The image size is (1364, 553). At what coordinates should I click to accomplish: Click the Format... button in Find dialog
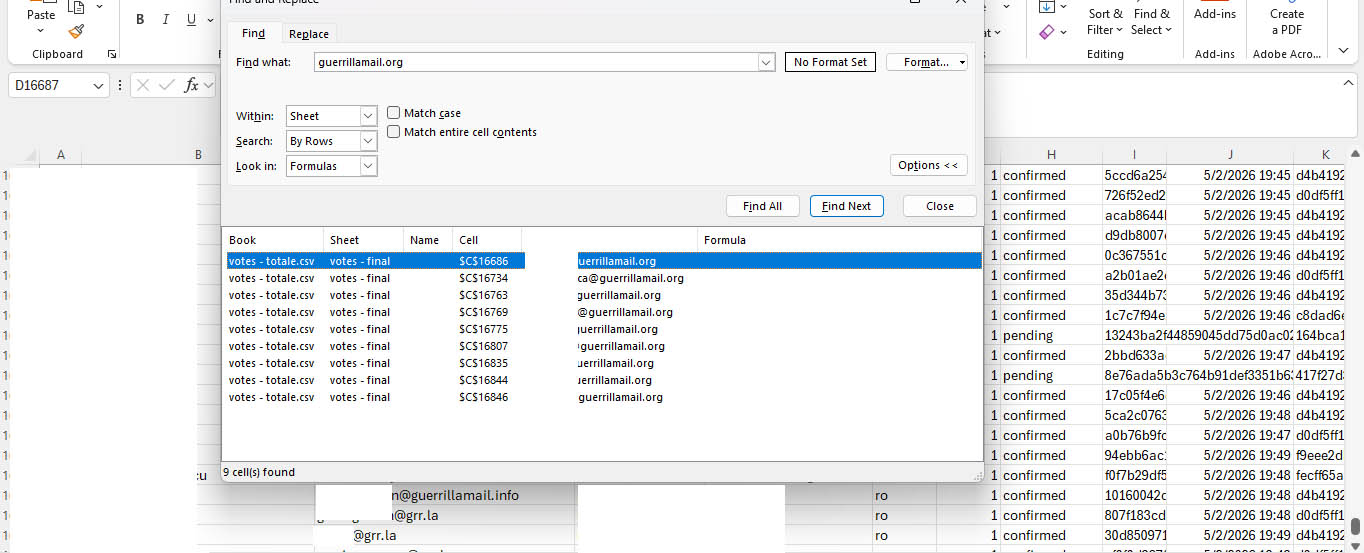pyautogui.click(x=927, y=62)
